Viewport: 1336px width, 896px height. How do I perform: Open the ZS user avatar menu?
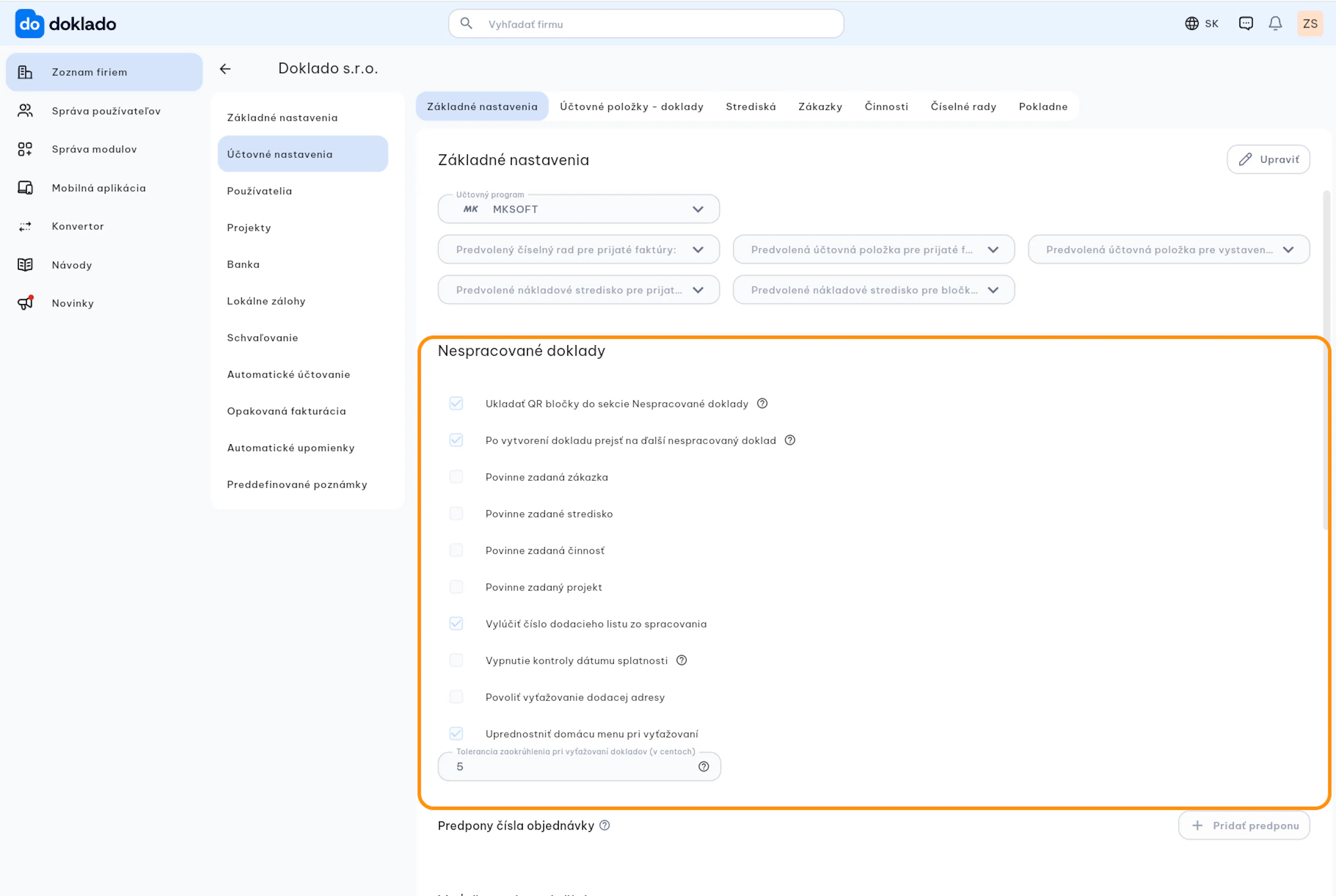[x=1310, y=23]
